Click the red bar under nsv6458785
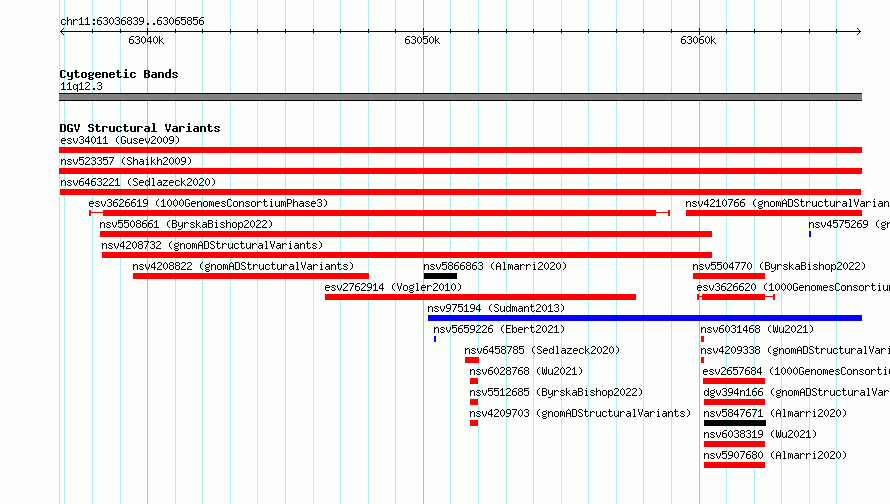This screenshot has width=890, height=504. pos(472,360)
